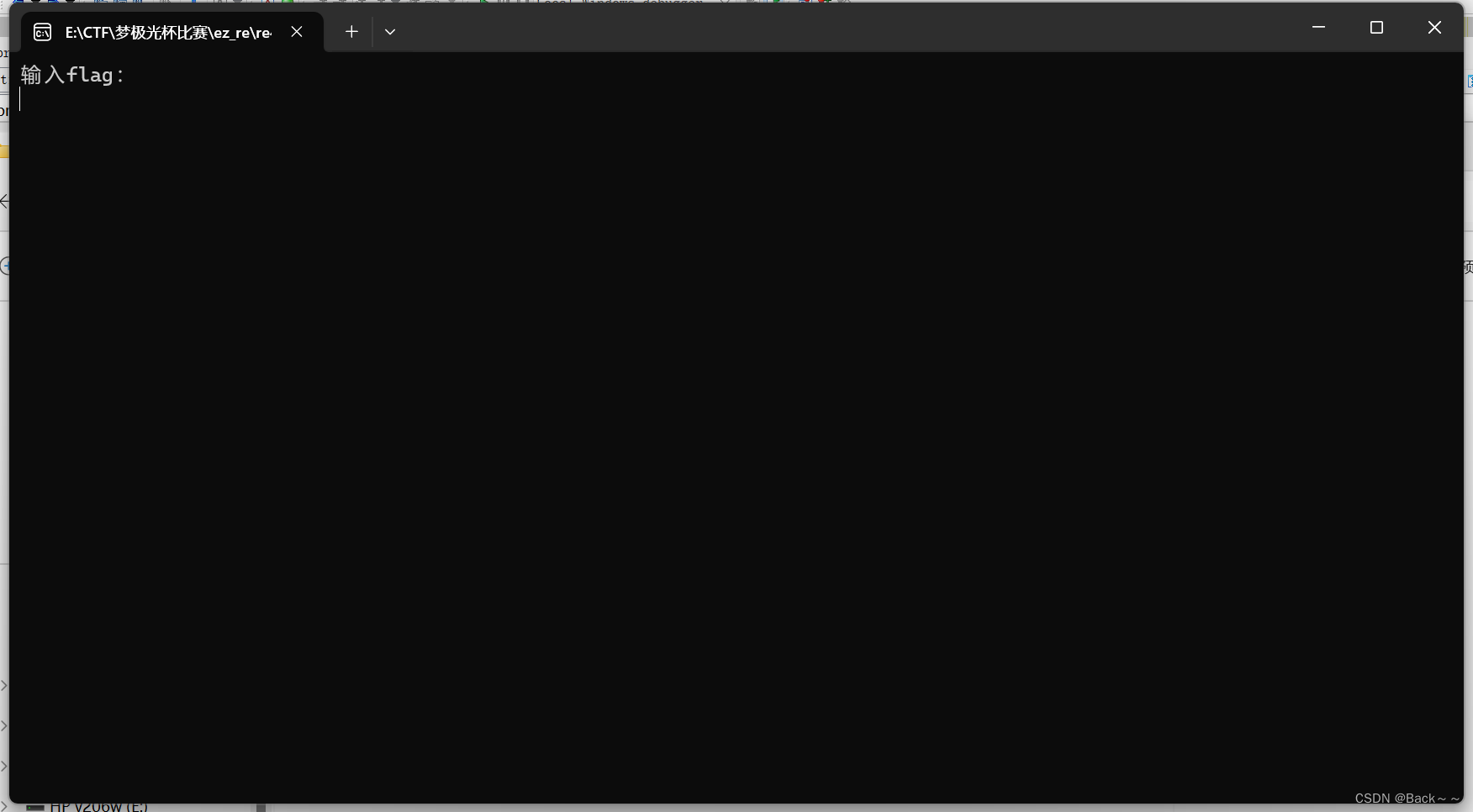Click the '输入flag:' prompt text
This screenshot has width=1473, height=812.
72,75
